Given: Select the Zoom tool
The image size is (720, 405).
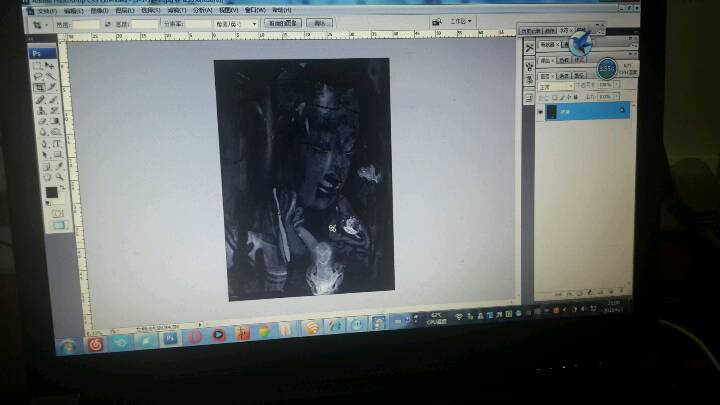Looking at the screenshot, I should tap(60, 177).
